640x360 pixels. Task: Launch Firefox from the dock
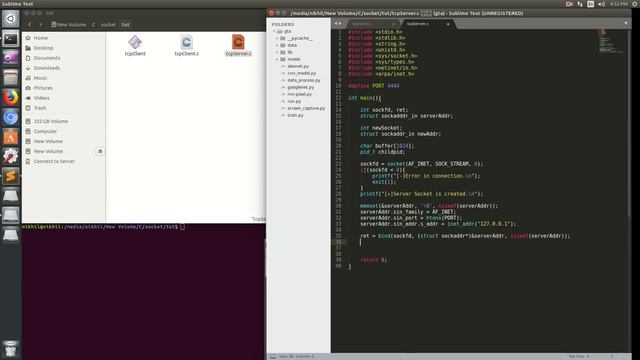point(11,98)
